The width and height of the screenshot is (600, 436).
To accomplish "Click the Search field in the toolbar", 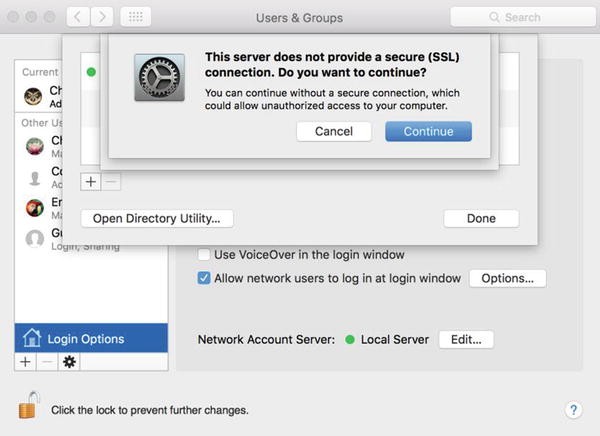I will pyautogui.click(x=523, y=17).
